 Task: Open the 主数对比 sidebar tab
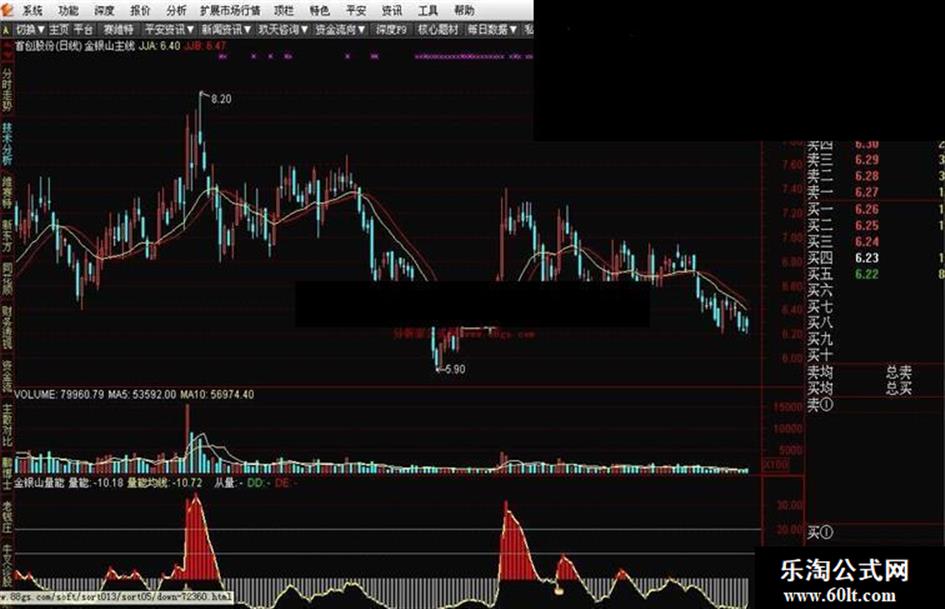click(x=7, y=426)
